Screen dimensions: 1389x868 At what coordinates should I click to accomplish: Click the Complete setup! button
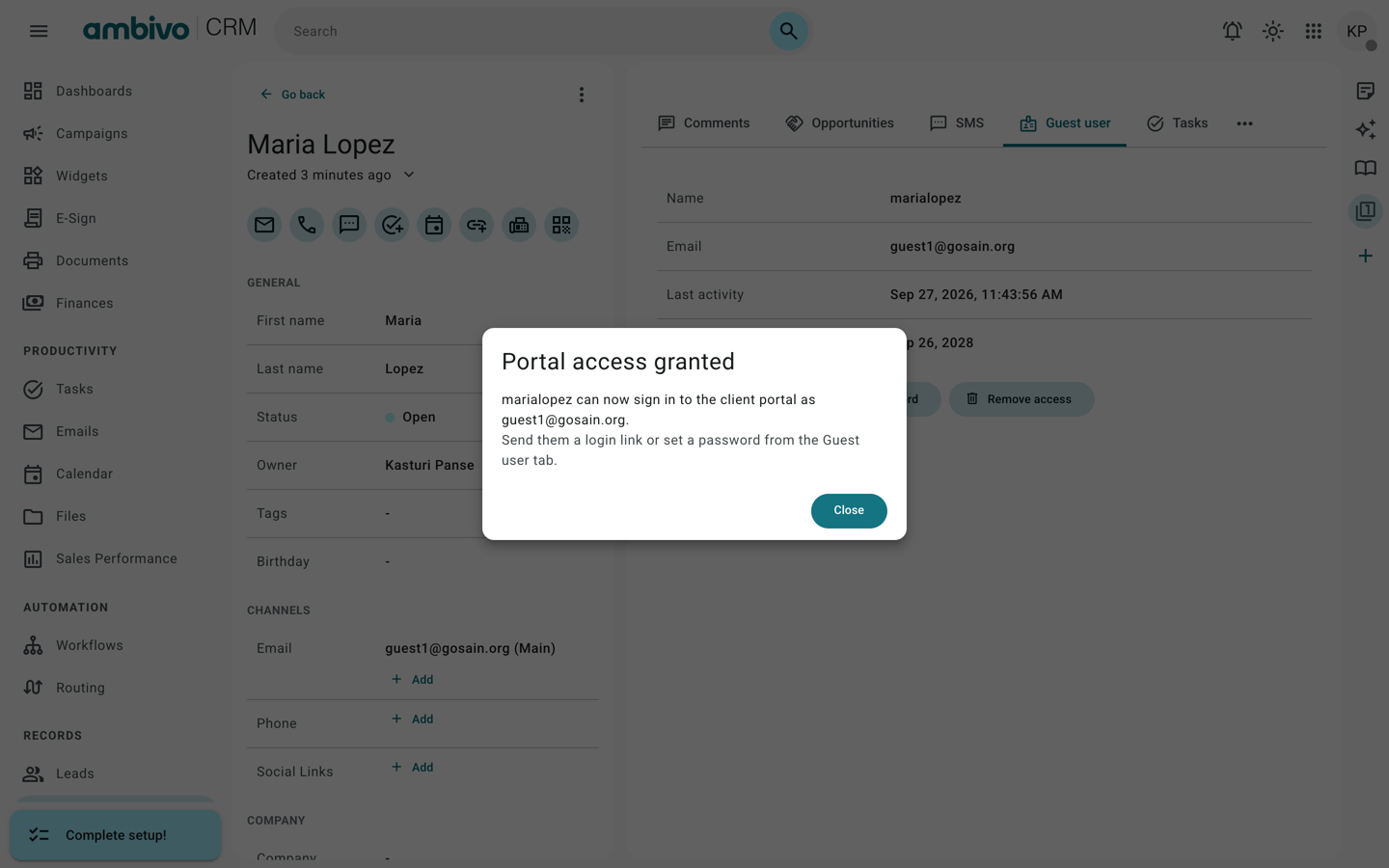tap(116, 835)
